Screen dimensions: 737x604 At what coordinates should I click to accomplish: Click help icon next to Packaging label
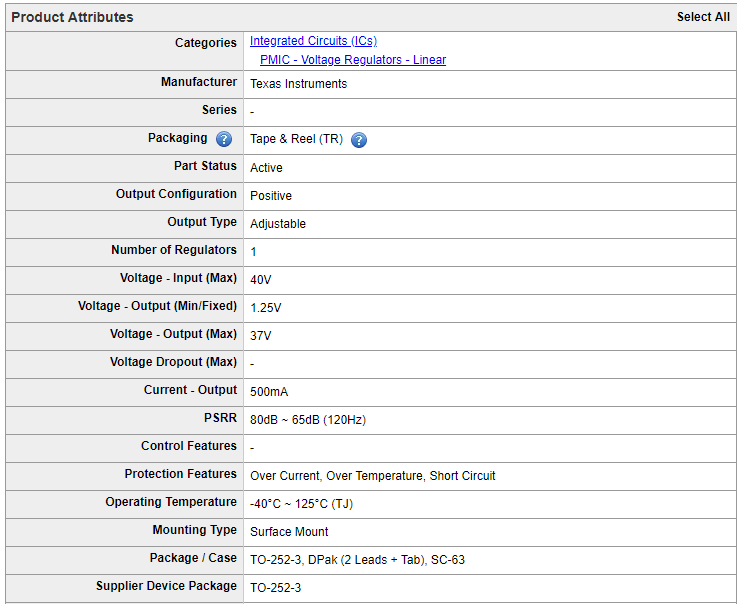tap(224, 139)
